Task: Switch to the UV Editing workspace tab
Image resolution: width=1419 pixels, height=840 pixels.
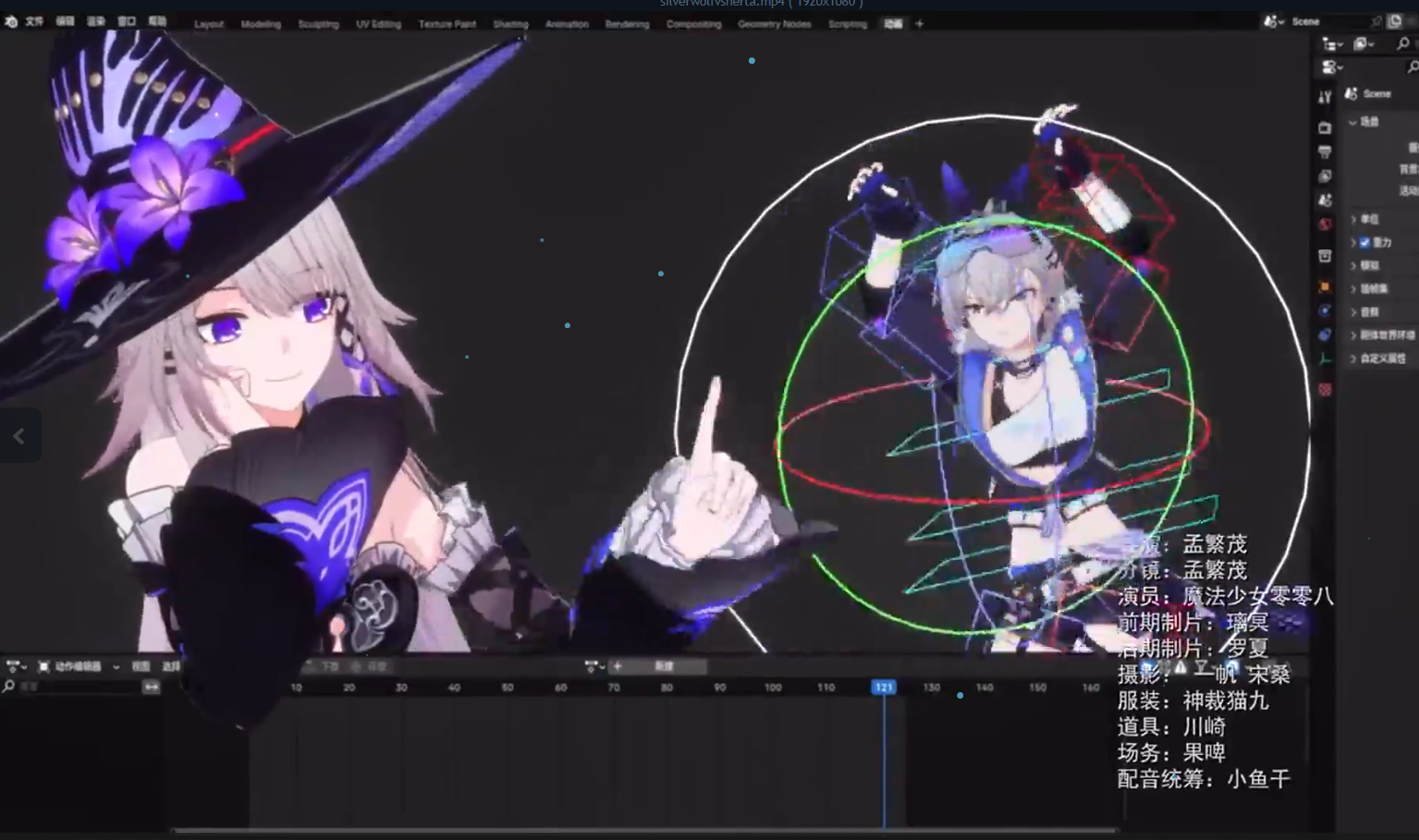Action: [x=378, y=24]
